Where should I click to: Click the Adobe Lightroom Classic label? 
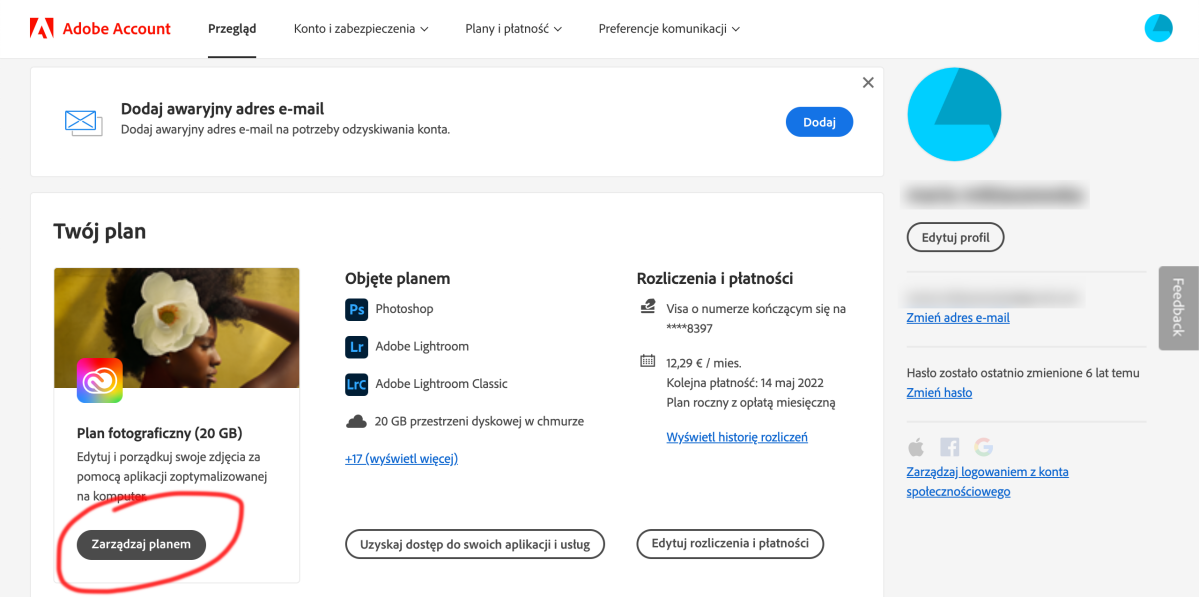pyautogui.click(x=441, y=384)
